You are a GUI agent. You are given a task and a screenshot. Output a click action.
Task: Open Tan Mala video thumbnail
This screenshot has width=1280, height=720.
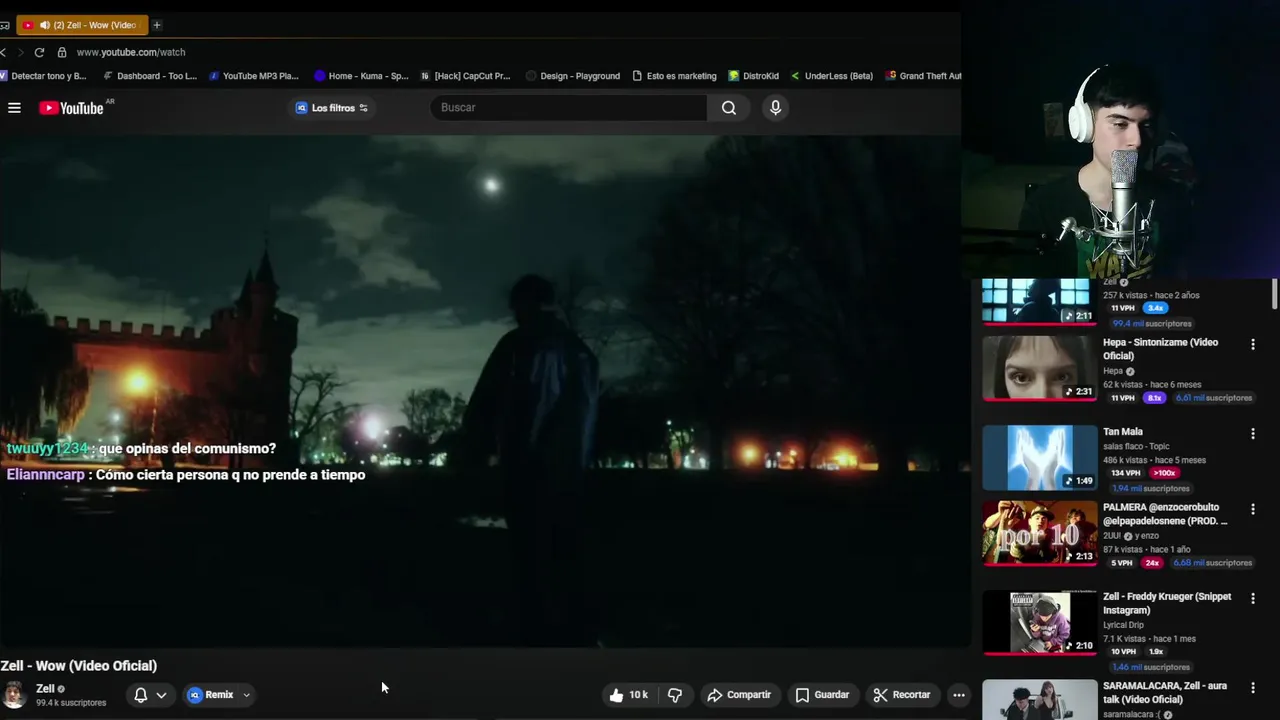click(x=1040, y=458)
